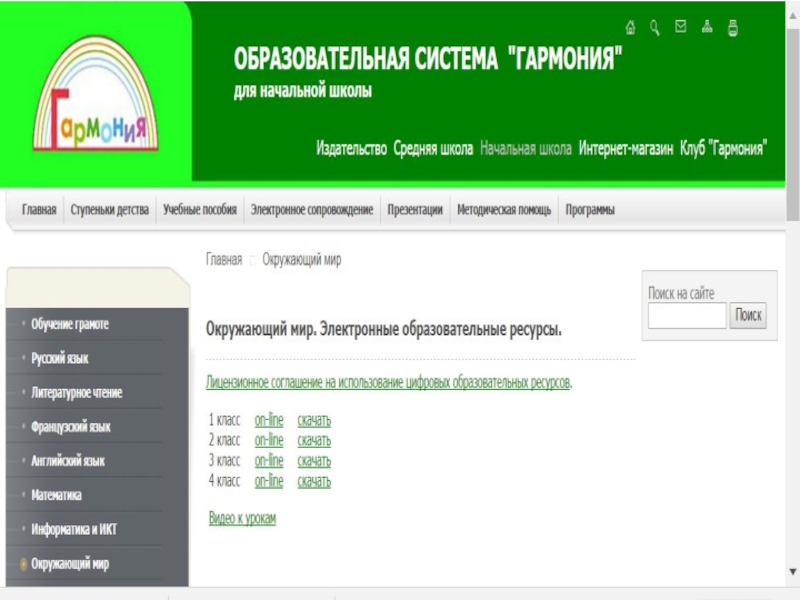Select Математика in sidebar
This screenshot has height=600, width=800.
pyautogui.click(x=56, y=495)
